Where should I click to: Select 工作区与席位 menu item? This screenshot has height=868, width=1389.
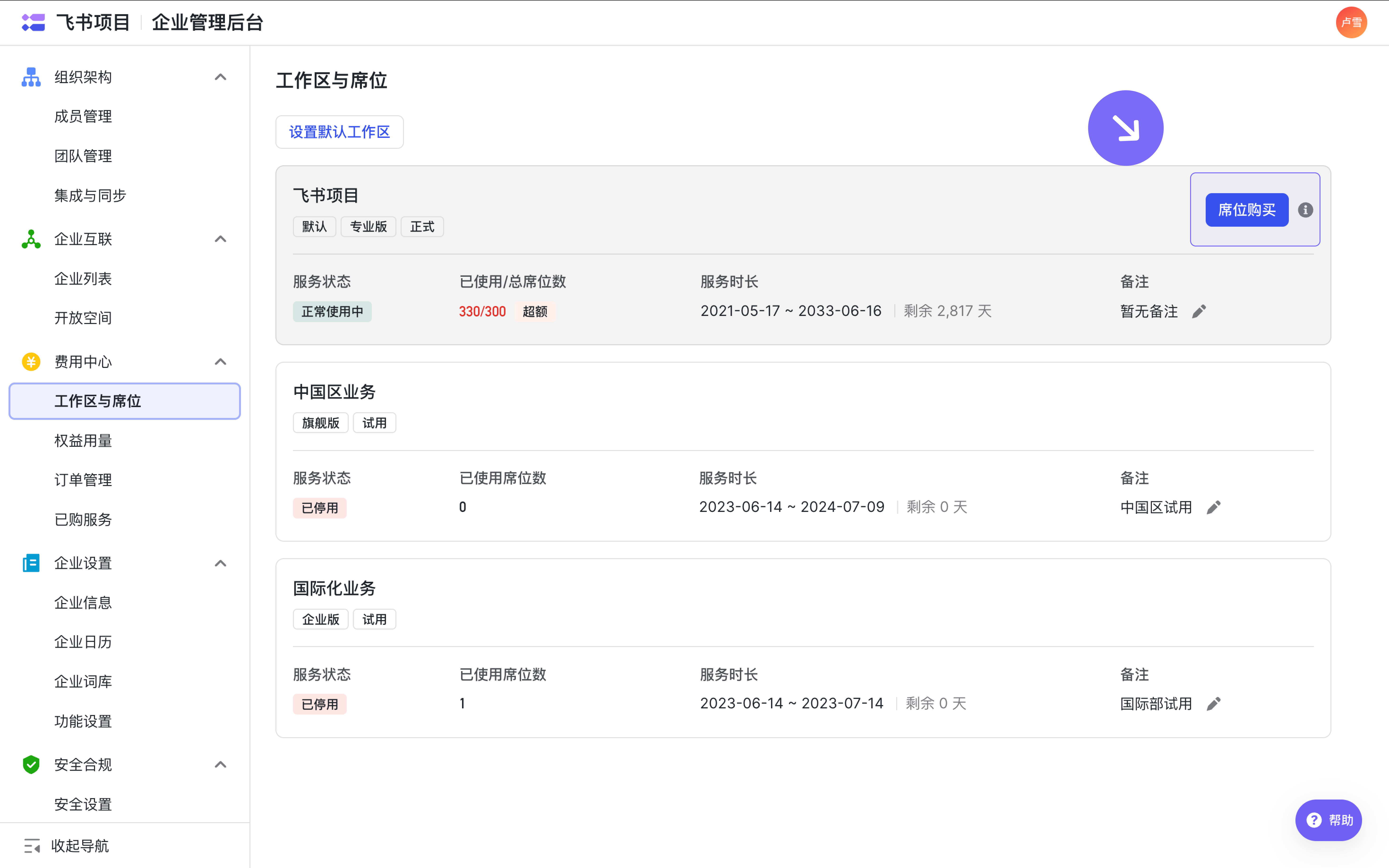pyautogui.click(x=124, y=401)
